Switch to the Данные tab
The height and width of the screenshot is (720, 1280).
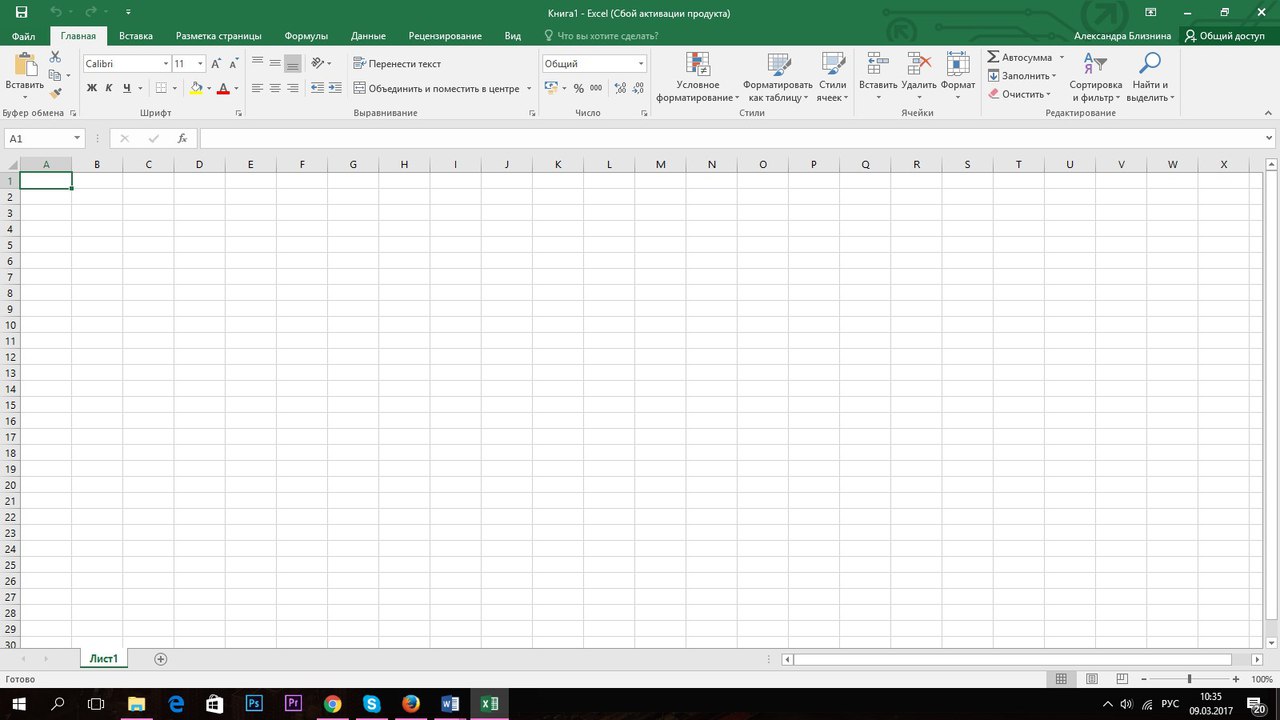pos(368,36)
